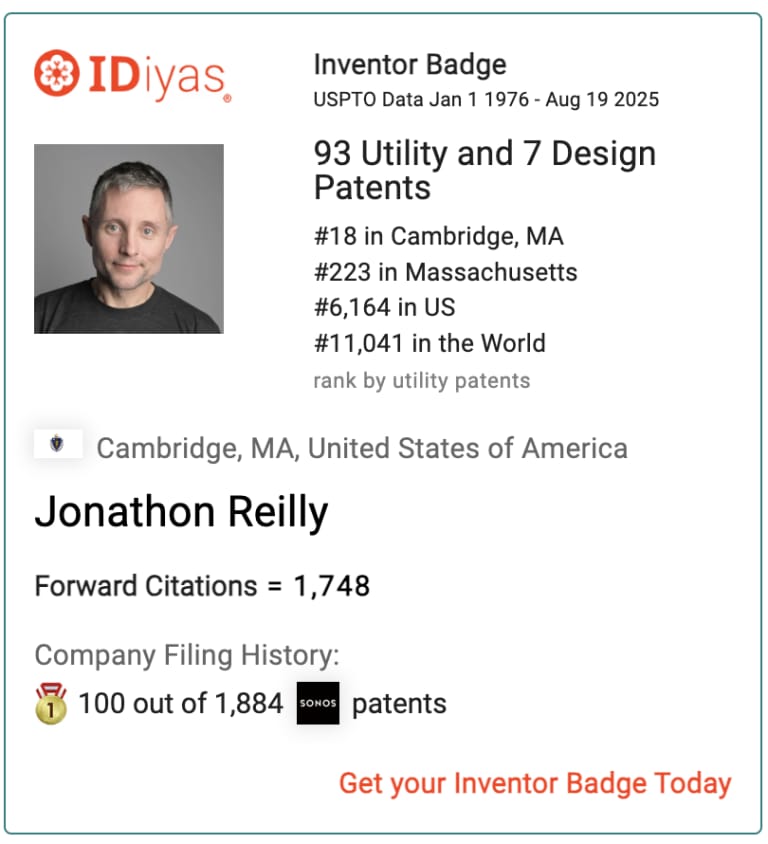Click the Inventor Badge title
This screenshot has width=768, height=844.
click(410, 65)
